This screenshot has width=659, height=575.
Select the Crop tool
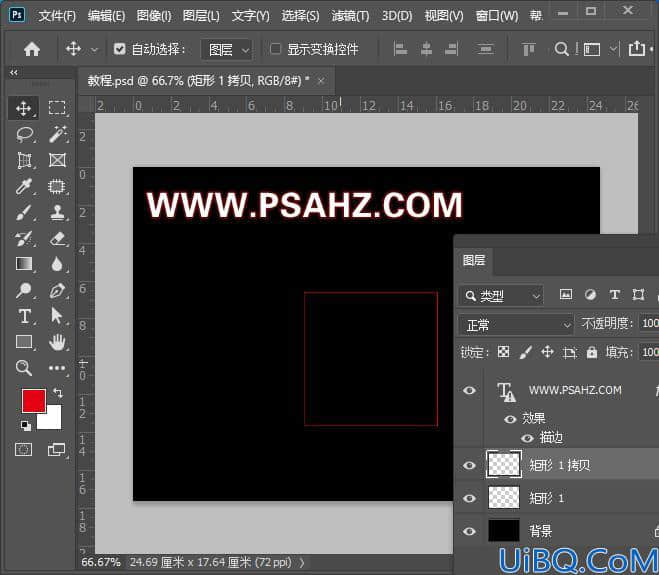(24, 160)
